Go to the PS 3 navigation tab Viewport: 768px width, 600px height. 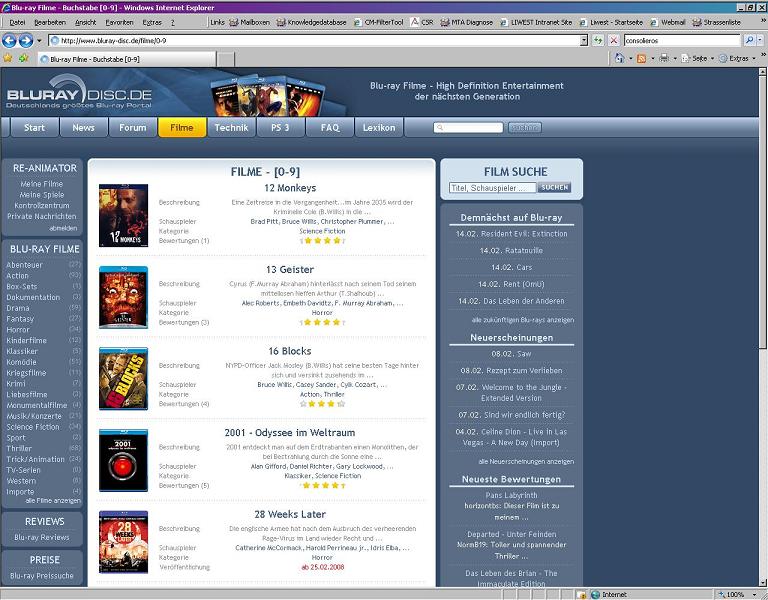pos(280,128)
